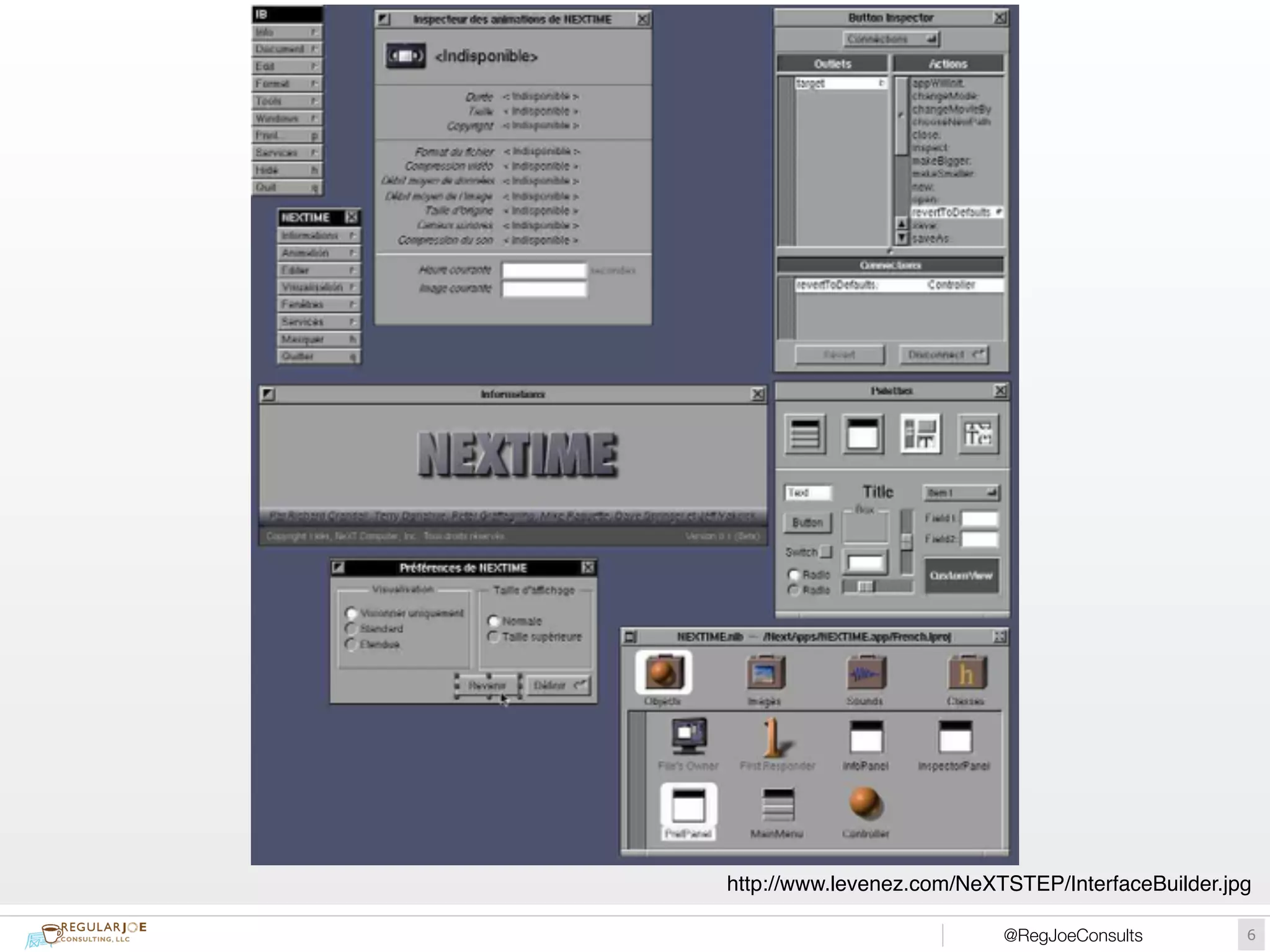The width and height of the screenshot is (1270, 952).
Task: Choose the basic views palette icon
Action: click(920, 434)
